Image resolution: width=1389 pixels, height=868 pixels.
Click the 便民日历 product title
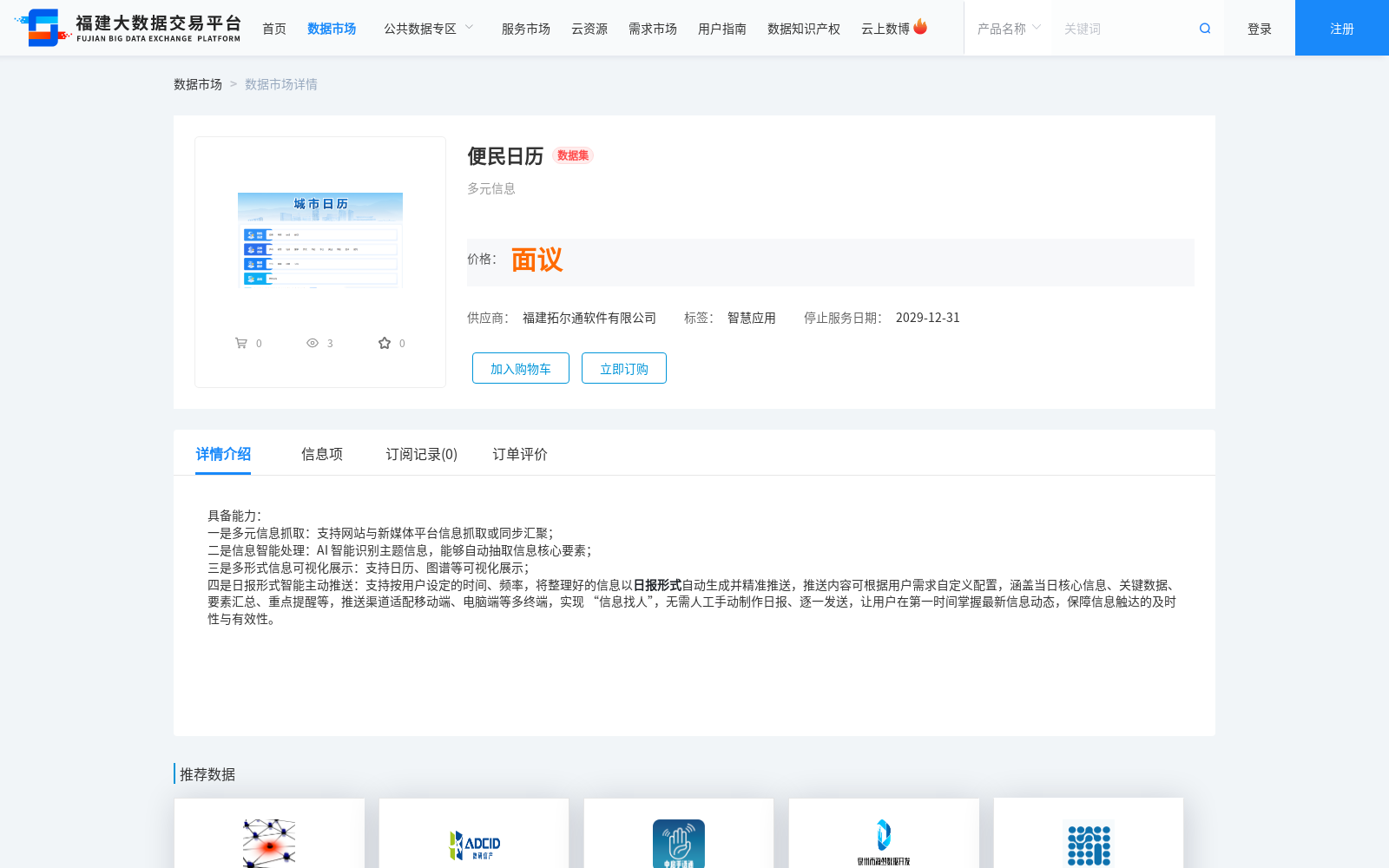(x=505, y=156)
